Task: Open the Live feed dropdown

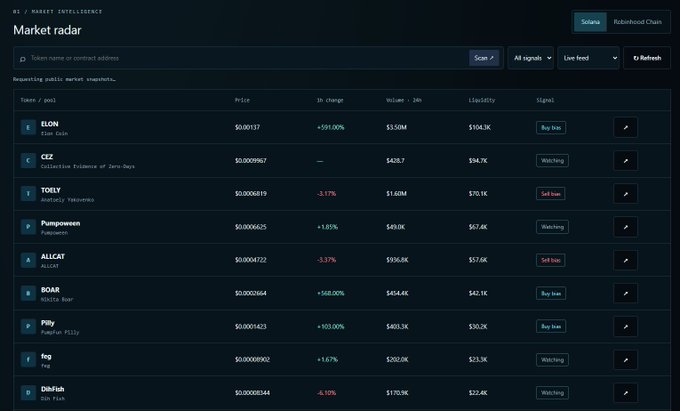Action: coord(588,58)
